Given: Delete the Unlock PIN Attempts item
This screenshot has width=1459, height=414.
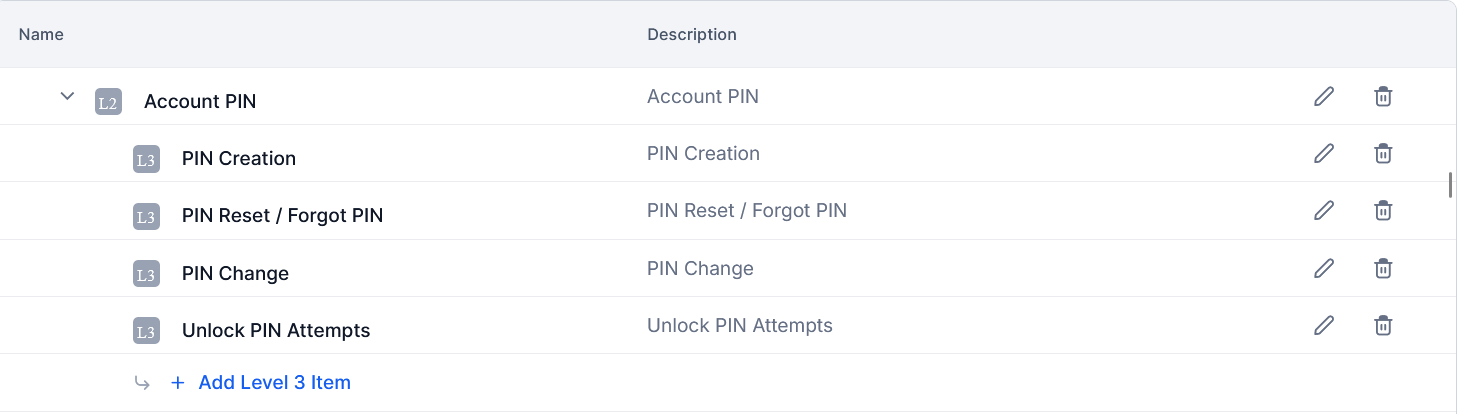Looking at the screenshot, I should 1383,325.
